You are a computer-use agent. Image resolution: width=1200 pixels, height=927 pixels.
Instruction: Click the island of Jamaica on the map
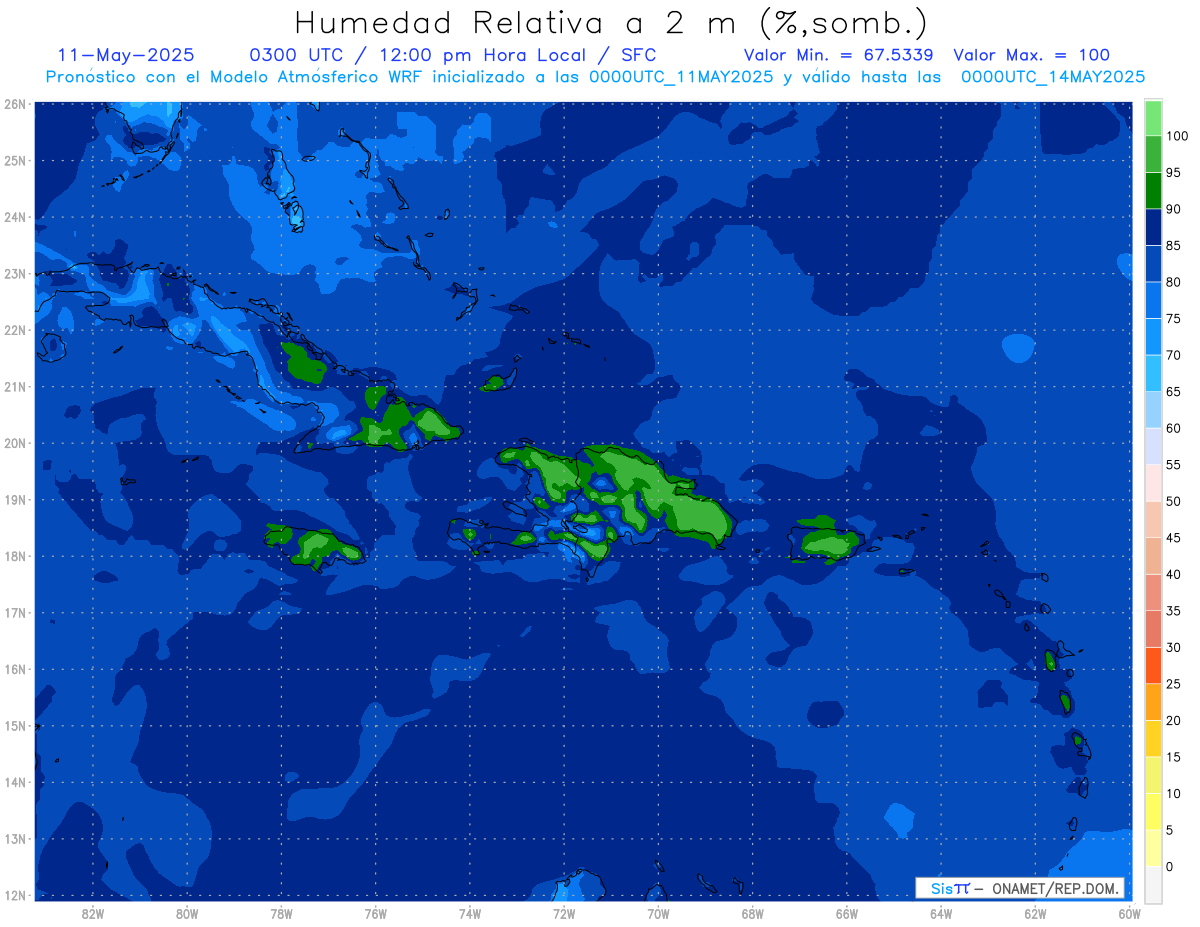(x=316, y=546)
